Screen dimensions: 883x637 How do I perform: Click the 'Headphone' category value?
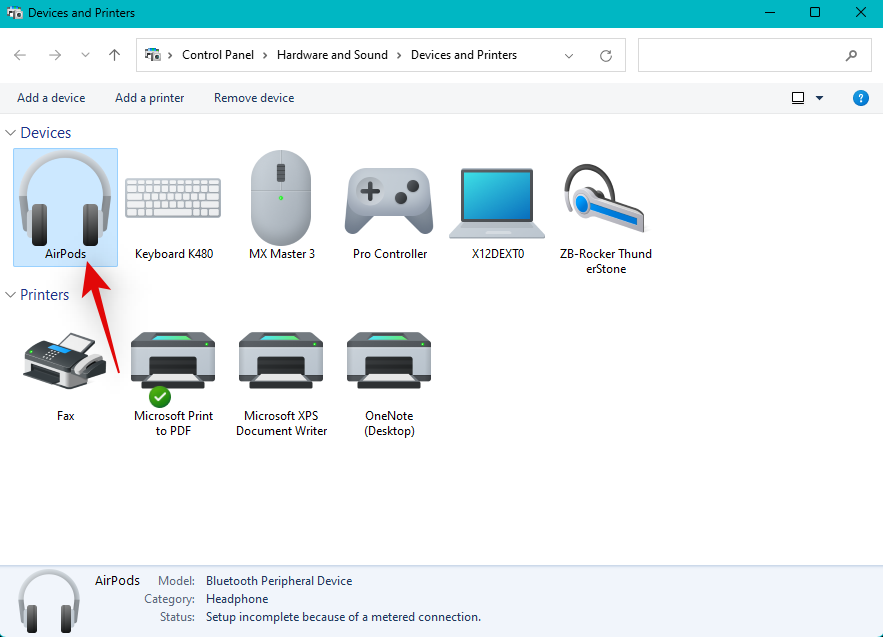point(237,599)
